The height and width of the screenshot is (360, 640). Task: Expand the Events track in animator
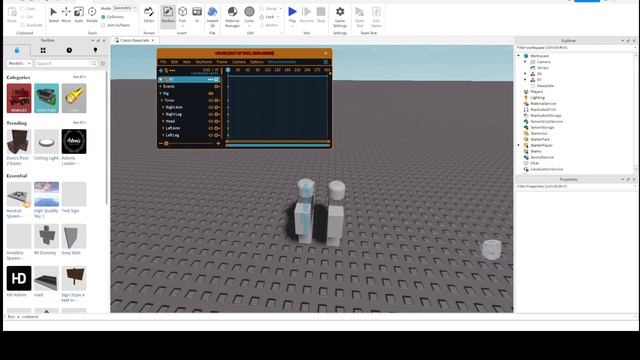160,87
